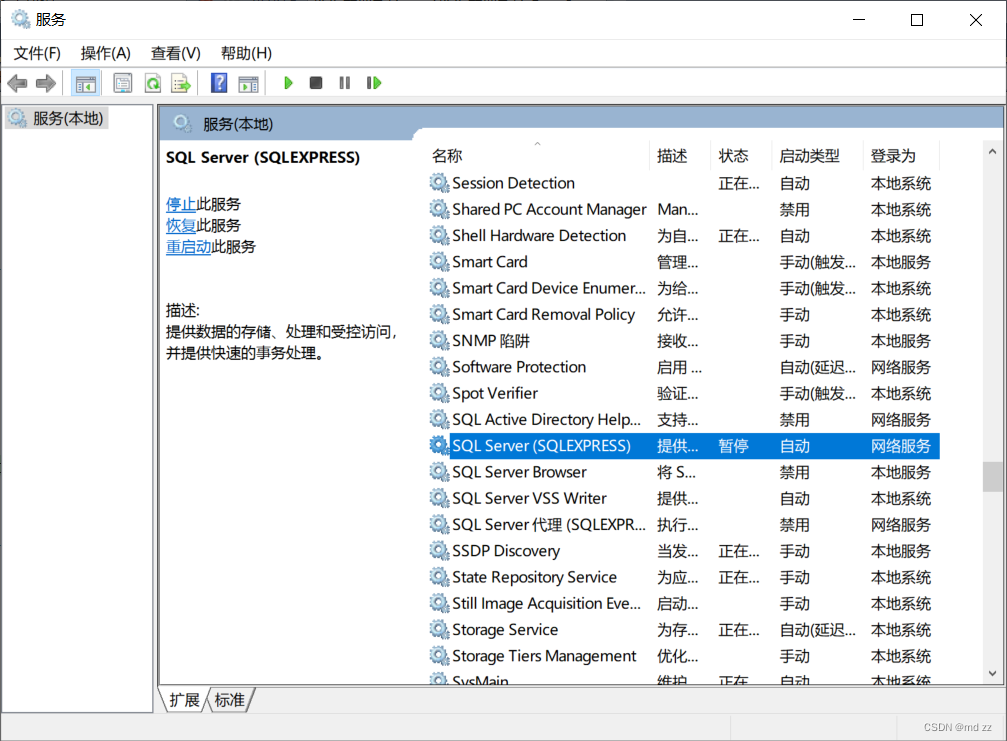Start the service with the green play icon
This screenshot has height=741, width=1007.
click(288, 82)
